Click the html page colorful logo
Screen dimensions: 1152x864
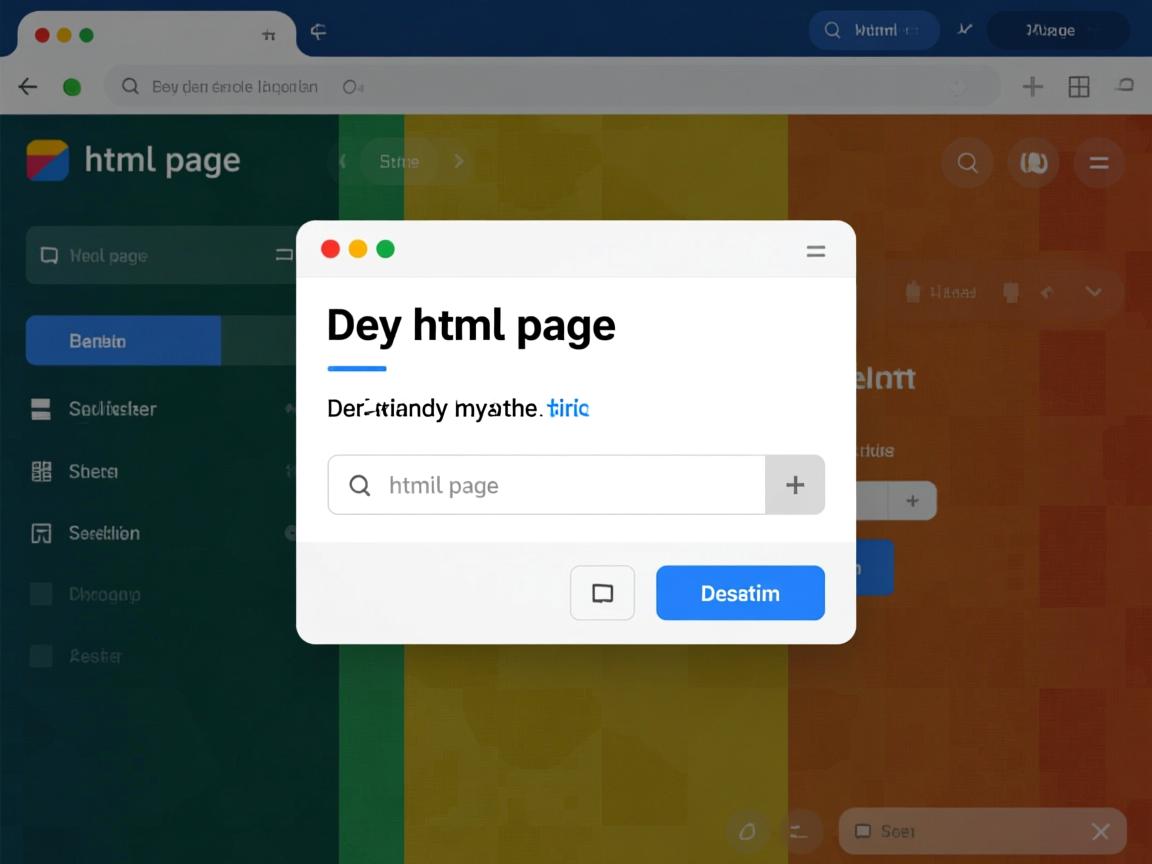[47, 160]
